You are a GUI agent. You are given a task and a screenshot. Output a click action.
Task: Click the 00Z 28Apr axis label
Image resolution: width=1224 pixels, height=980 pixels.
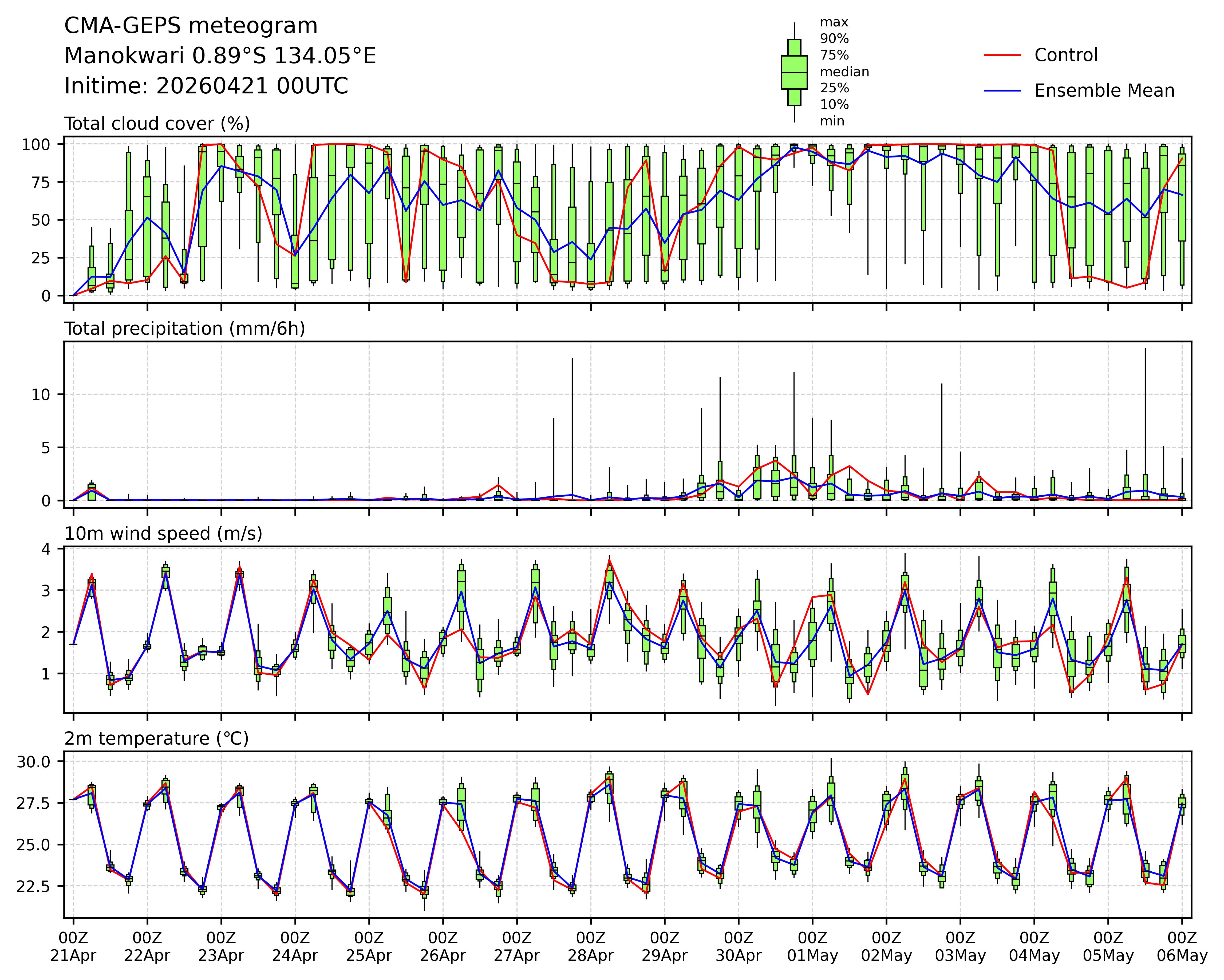590,946
